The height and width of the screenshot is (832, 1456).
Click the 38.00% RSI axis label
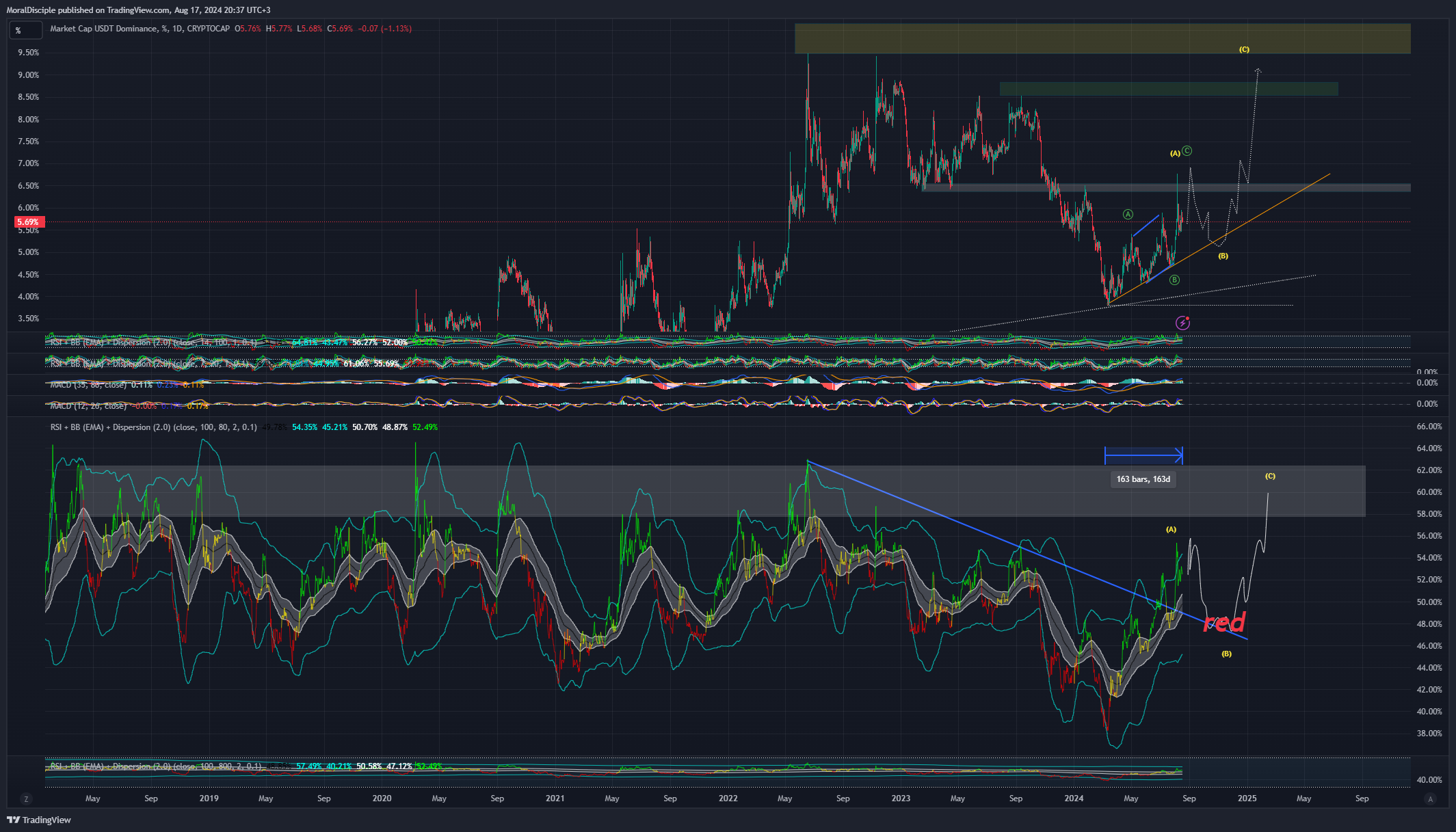[1429, 734]
